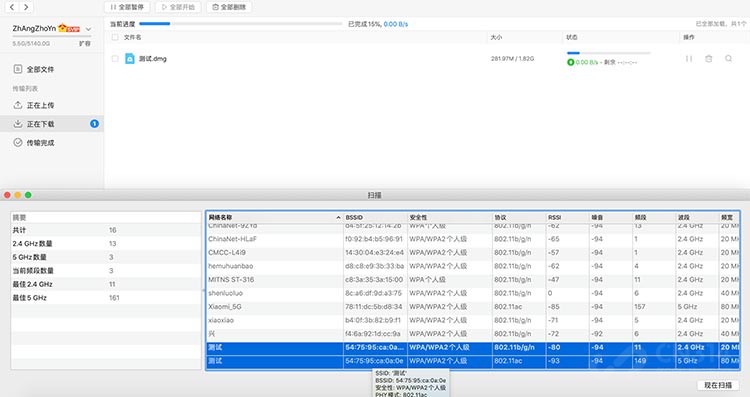
Task: Click the 频段 column header
Action: point(654,217)
